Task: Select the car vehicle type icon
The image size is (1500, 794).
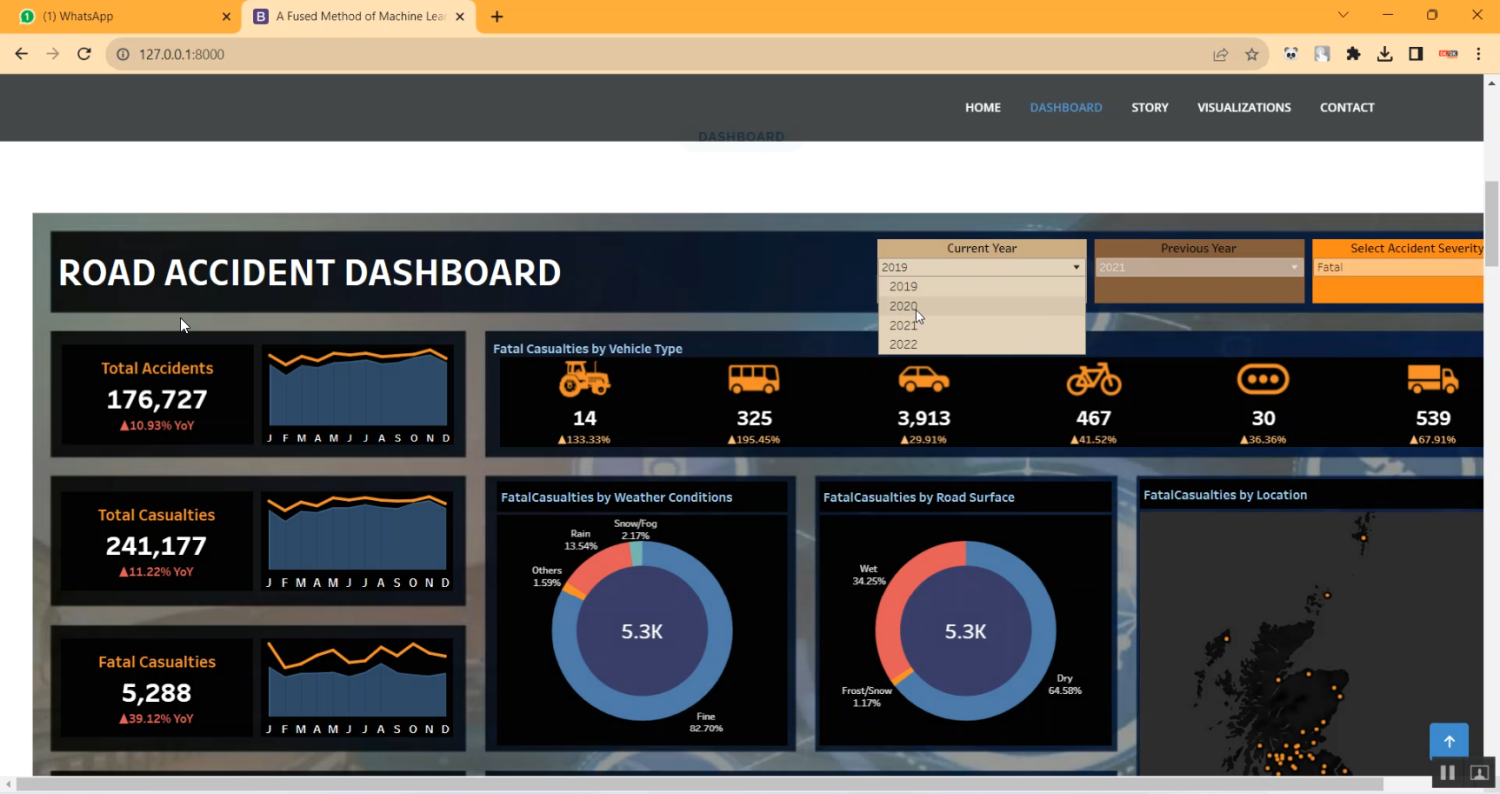Action: (923, 379)
